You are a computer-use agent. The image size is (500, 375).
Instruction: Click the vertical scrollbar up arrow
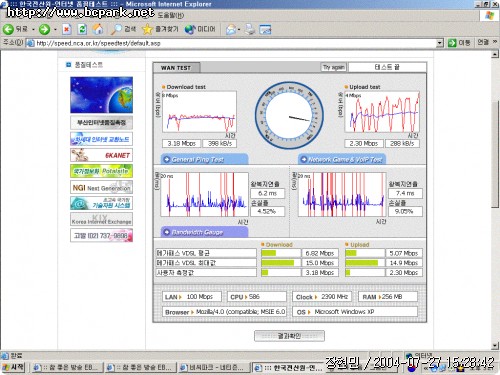[495, 54]
